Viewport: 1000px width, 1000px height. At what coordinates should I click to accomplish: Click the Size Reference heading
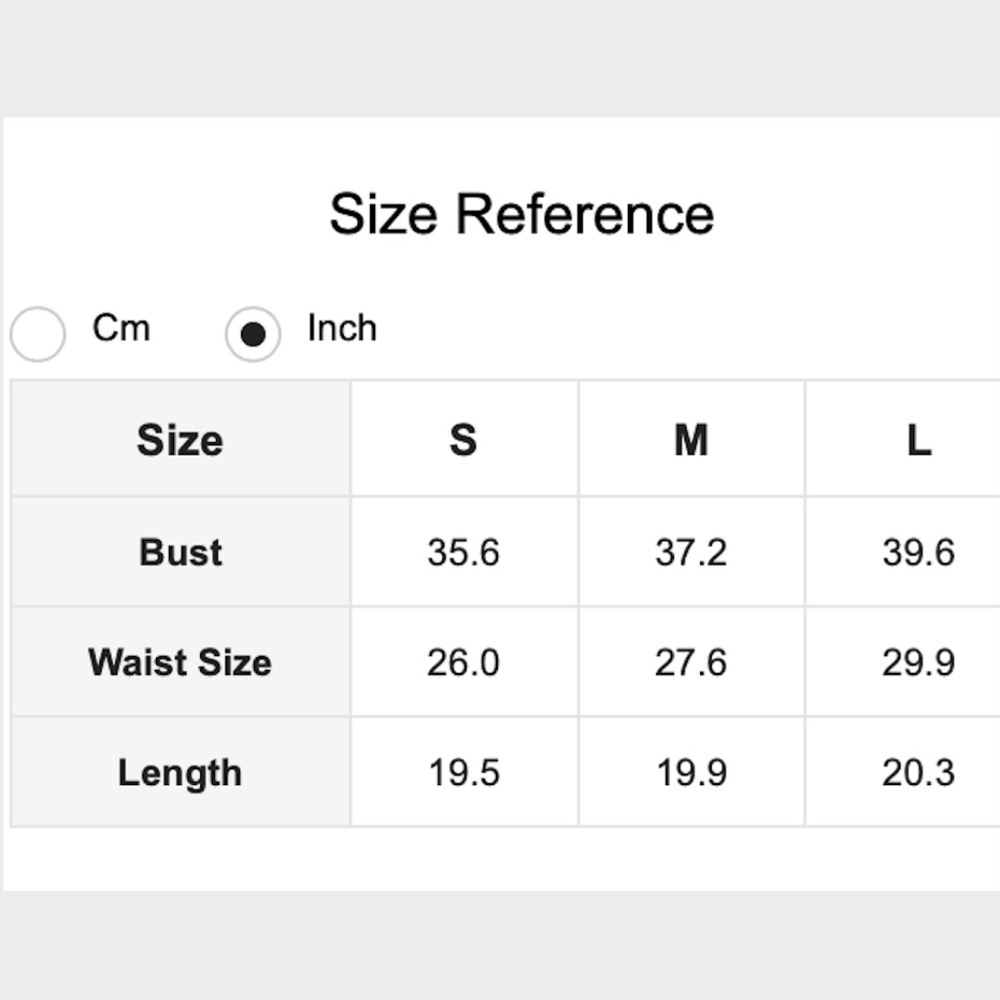click(x=521, y=214)
